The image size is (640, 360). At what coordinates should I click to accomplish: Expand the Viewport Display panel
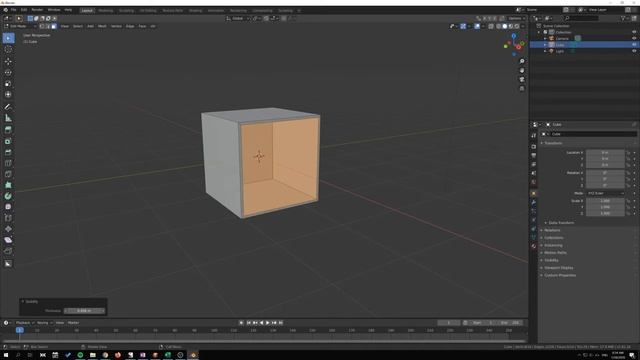click(558, 268)
